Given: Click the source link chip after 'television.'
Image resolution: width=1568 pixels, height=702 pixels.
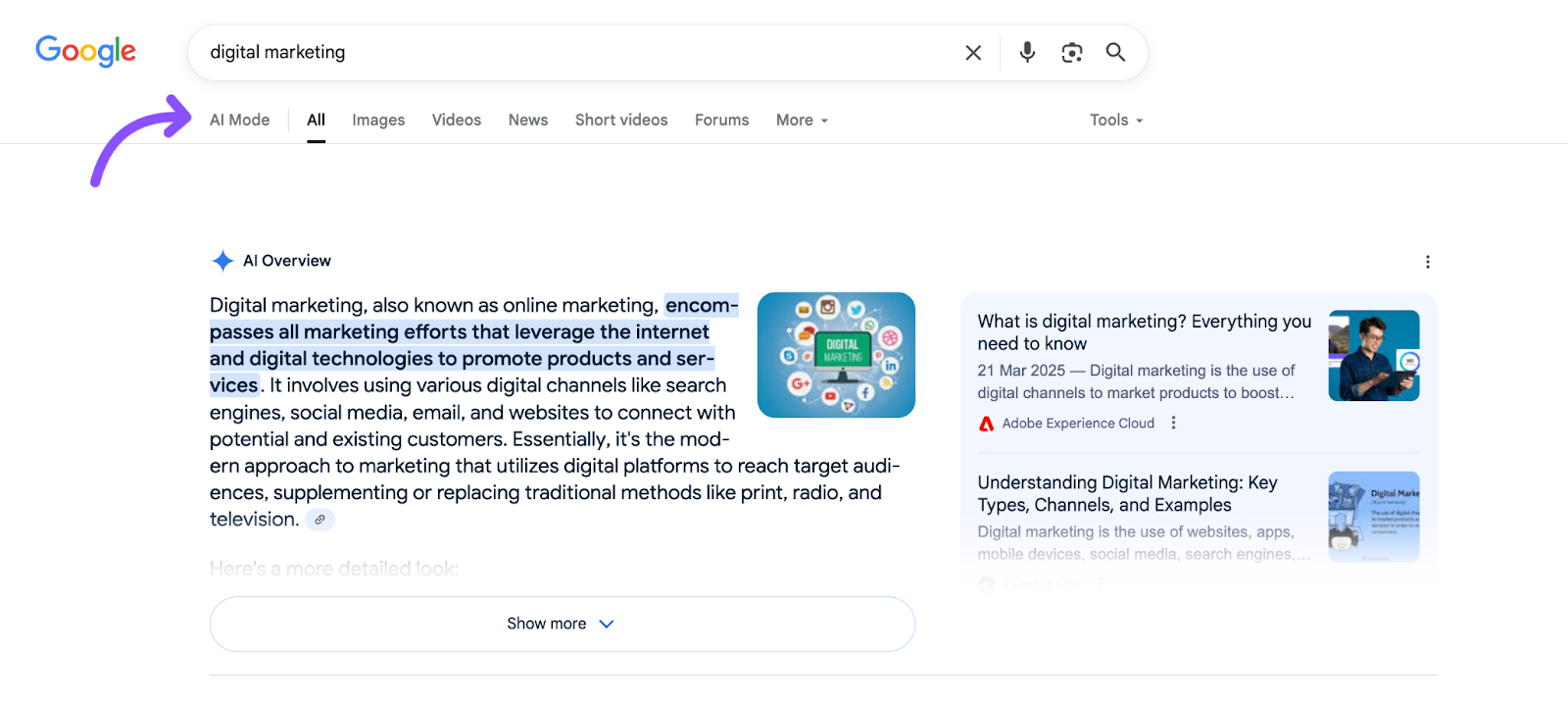Looking at the screenshot, I should tap(319, 520).
